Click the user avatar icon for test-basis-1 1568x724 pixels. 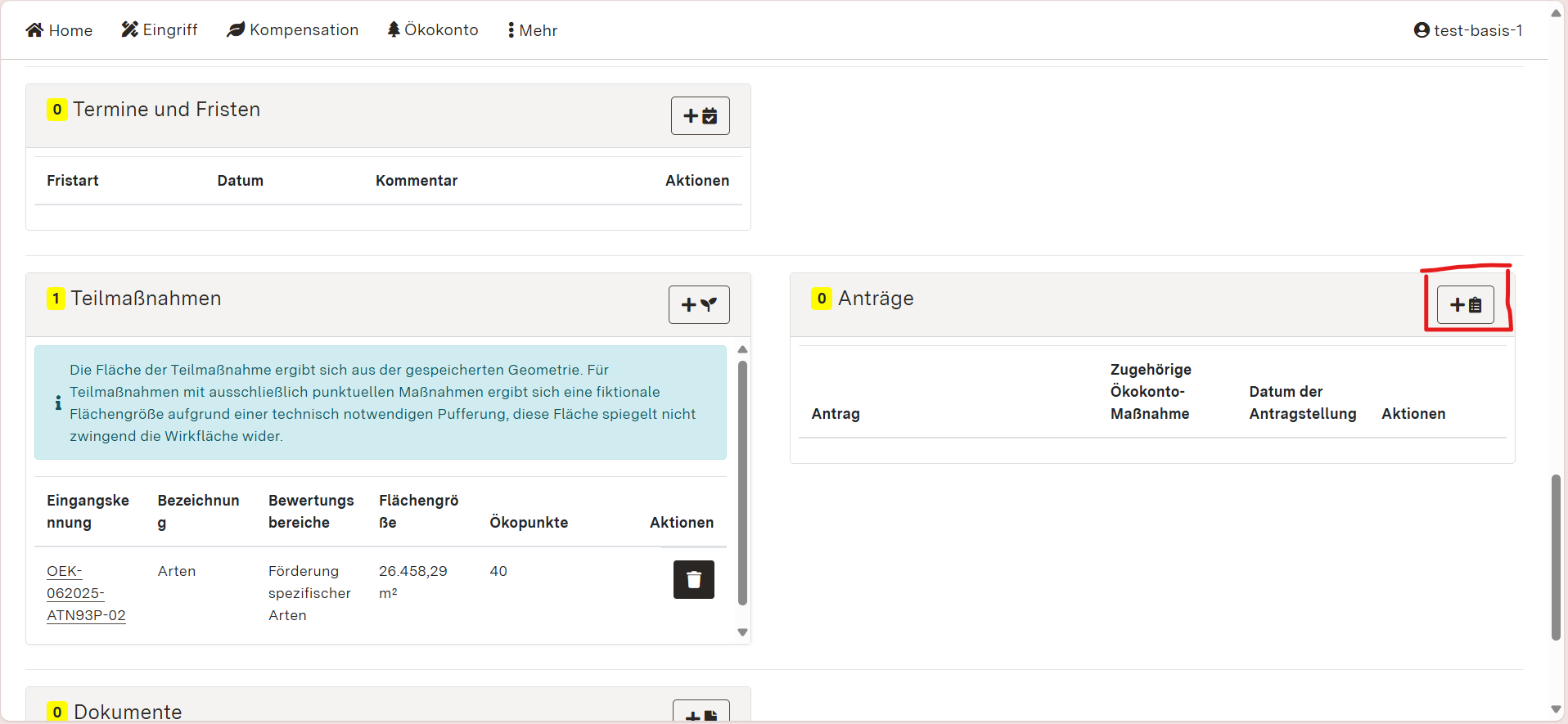point(1422,30)
